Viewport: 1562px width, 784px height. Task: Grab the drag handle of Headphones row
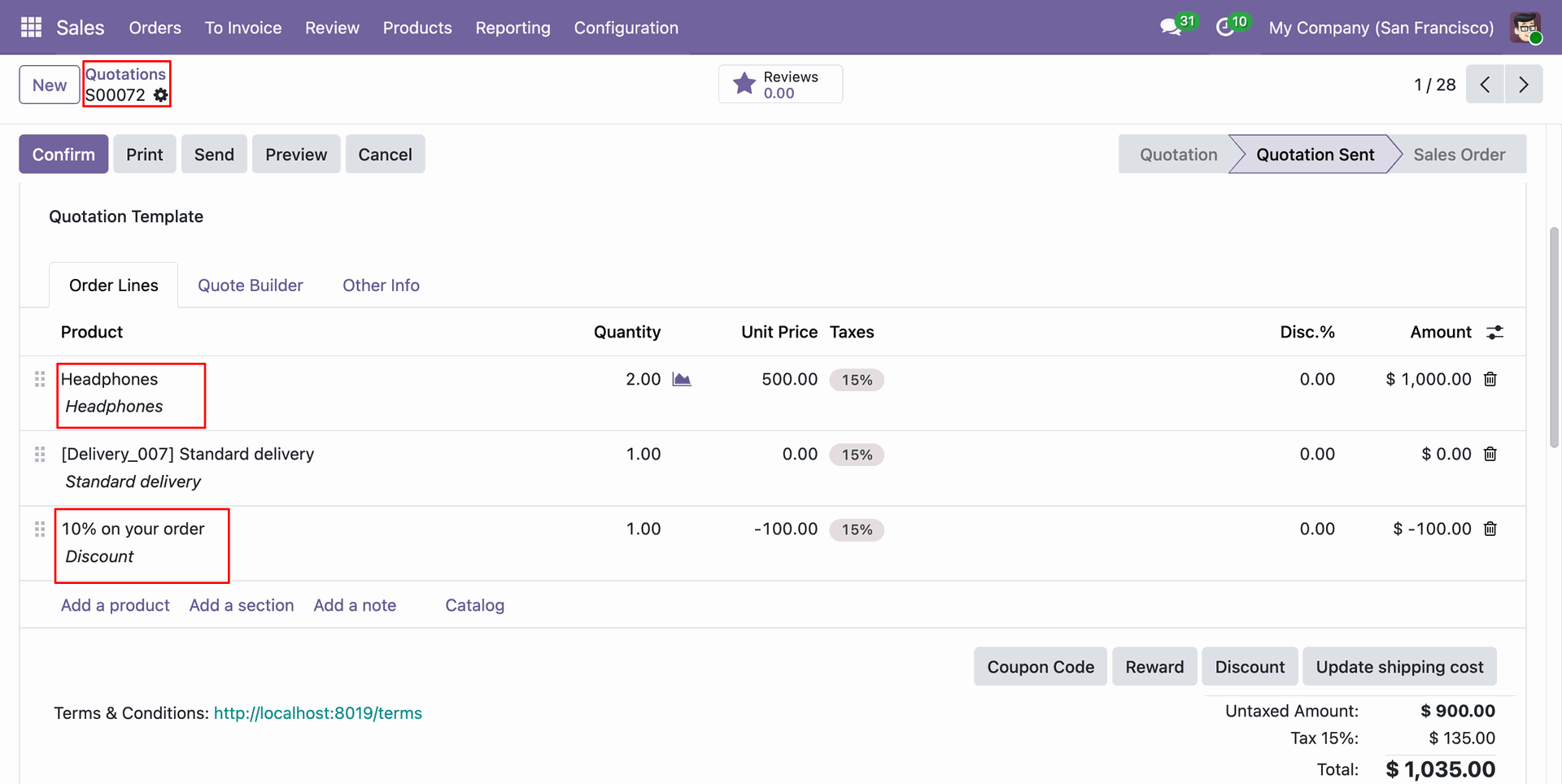click(x=40, y=379)
